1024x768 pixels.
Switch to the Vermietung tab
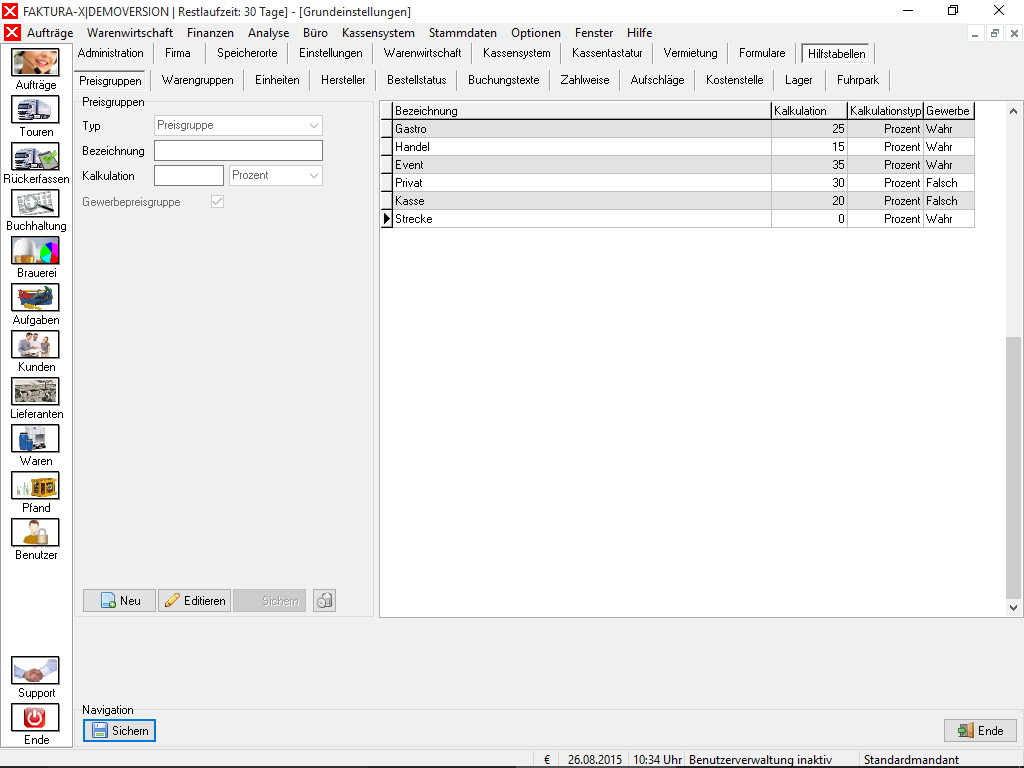click(x=690, y=53)
